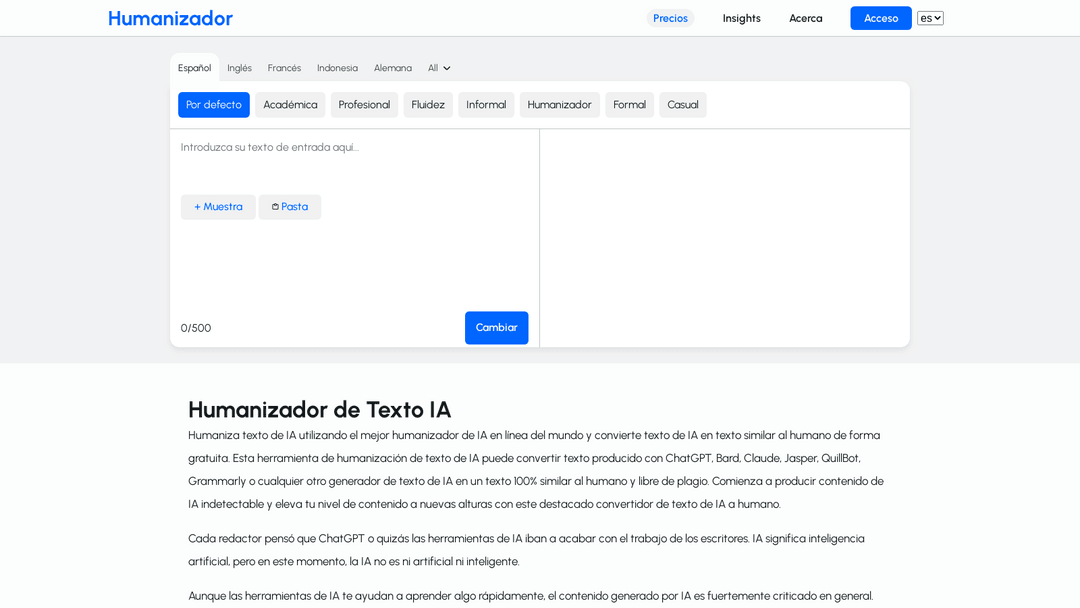1080x608 pixels.
Task: Open the Acerca page
Action: (x=805, y=19)
